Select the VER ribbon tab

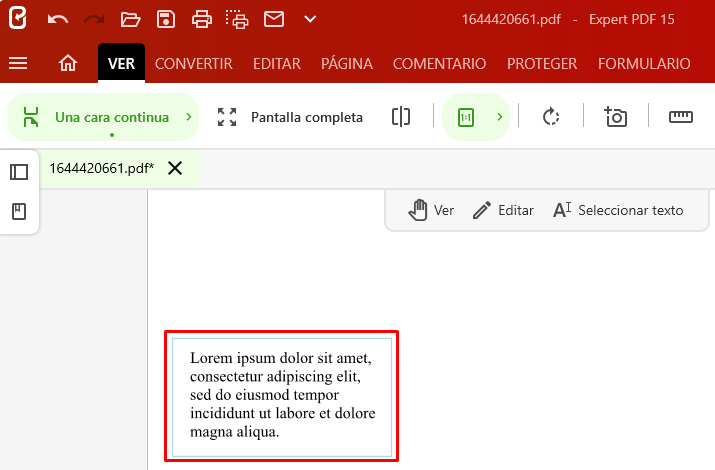(x=121, y=63)
